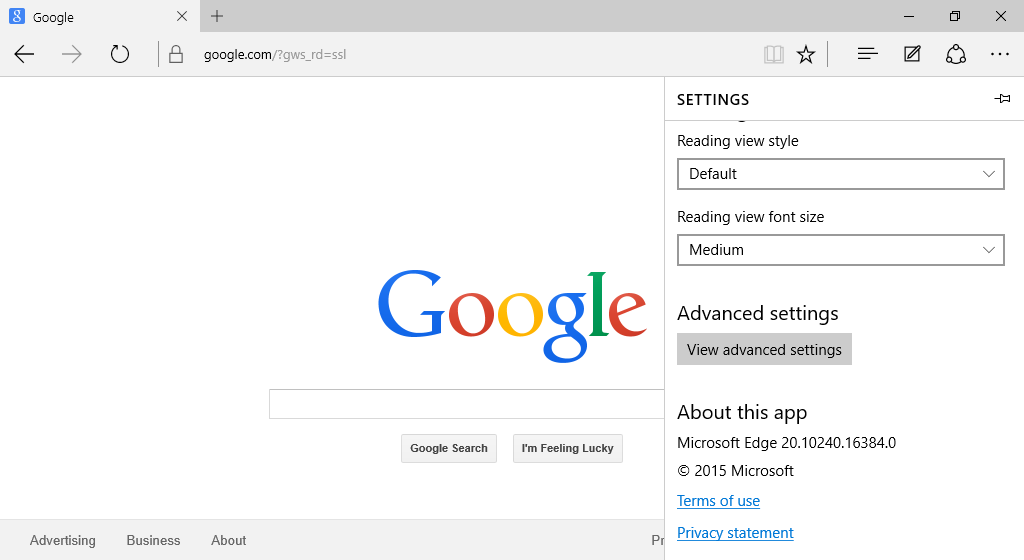The height and width of the screenshot is (560, 1024).
Task: Click the Google logo
Action: 513,316
